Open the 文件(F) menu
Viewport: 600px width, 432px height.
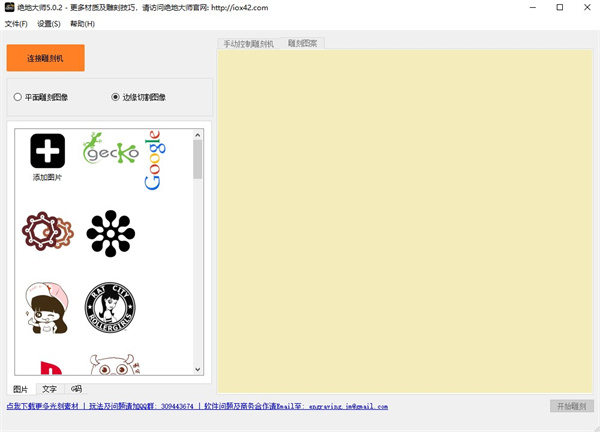(x=16, y=24)
